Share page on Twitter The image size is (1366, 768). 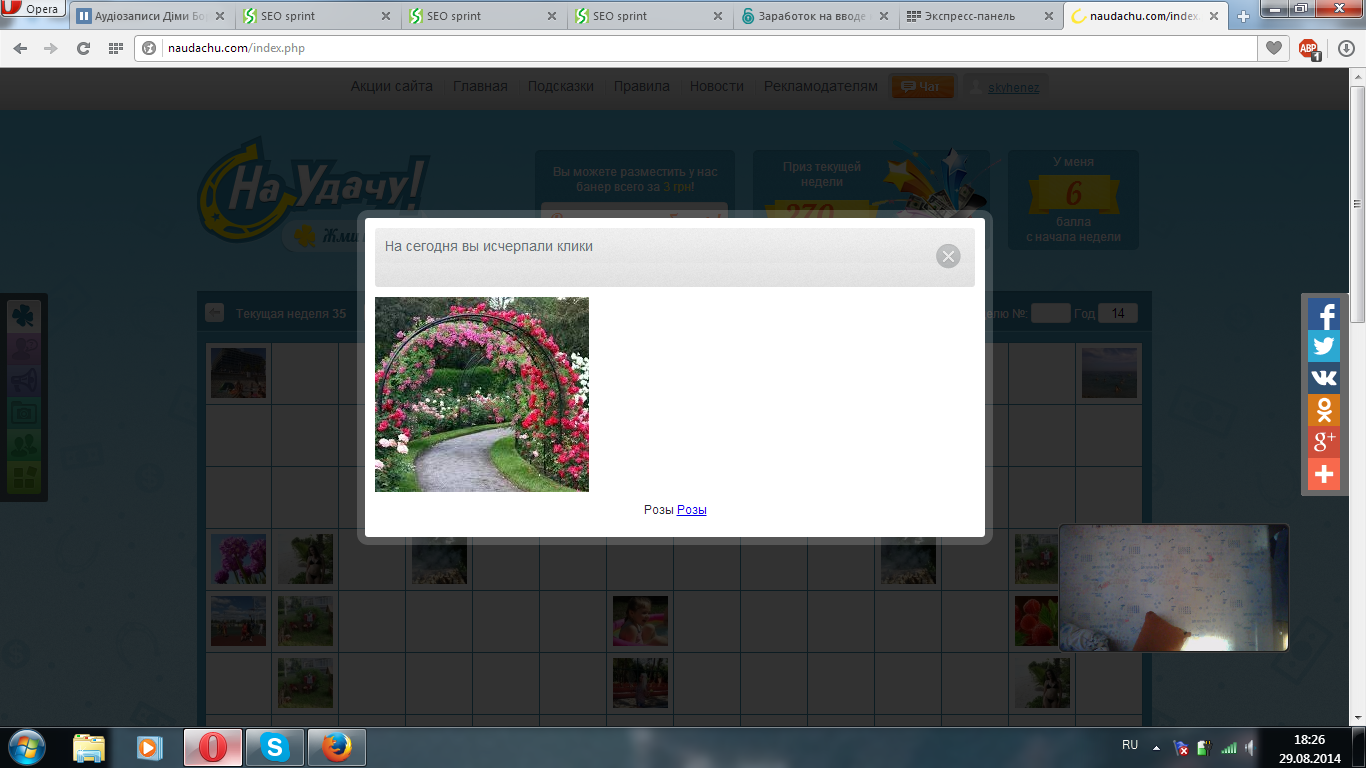click(x=1324, y=346)
